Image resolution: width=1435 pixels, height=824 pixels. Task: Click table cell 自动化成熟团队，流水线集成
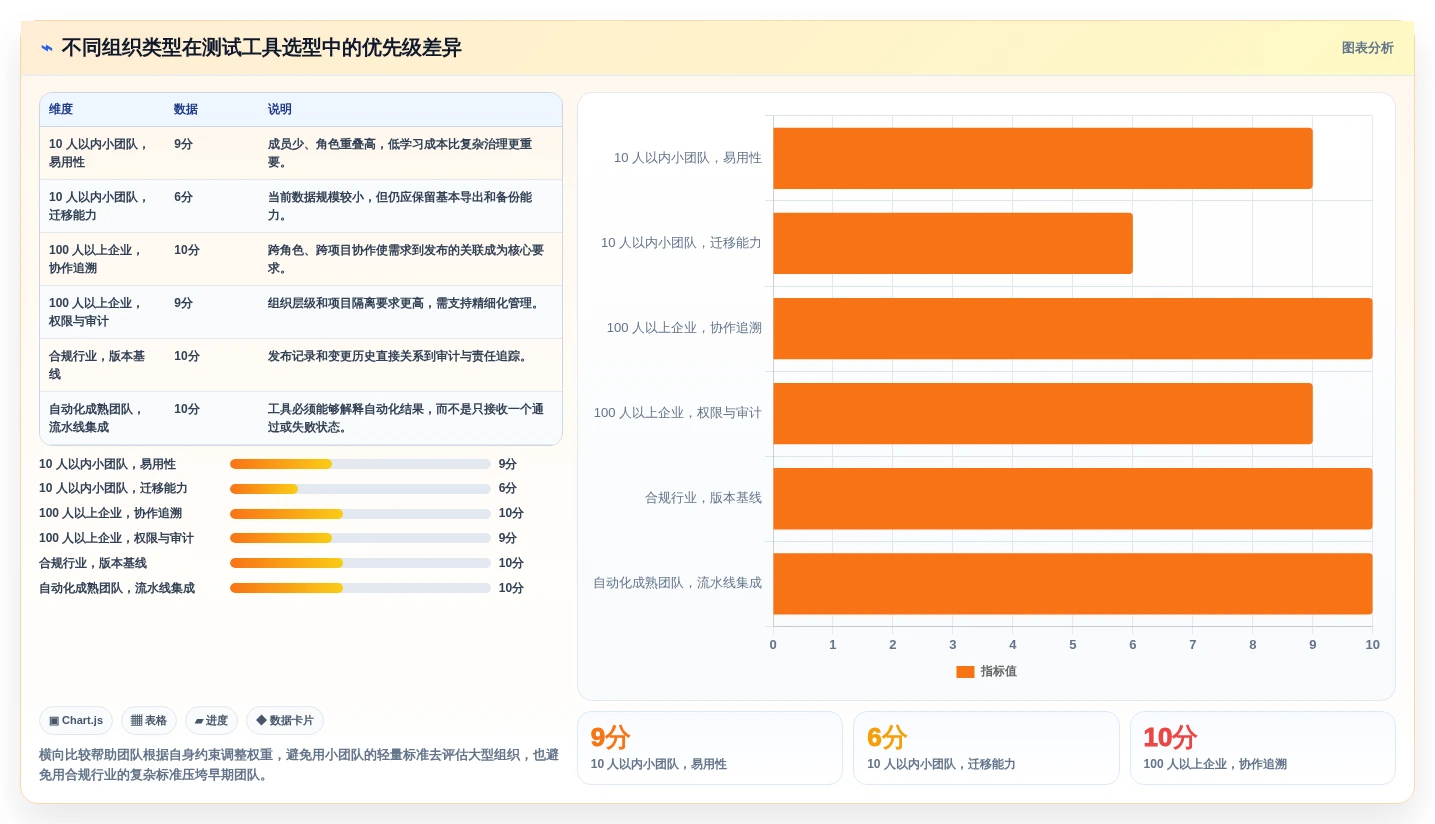tap(102, 418)
